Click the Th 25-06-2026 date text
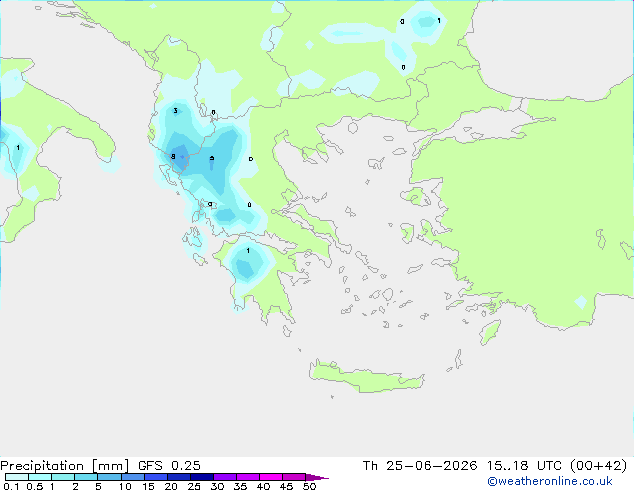Viewport: 634px width, 490px height. [420, 466]
